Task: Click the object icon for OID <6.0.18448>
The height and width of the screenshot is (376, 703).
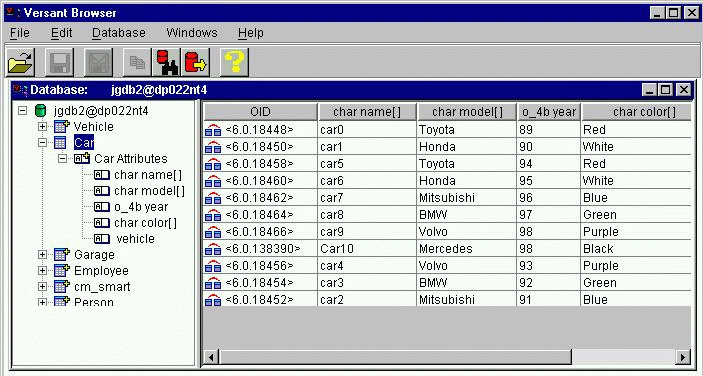Action: coord(213,130)
